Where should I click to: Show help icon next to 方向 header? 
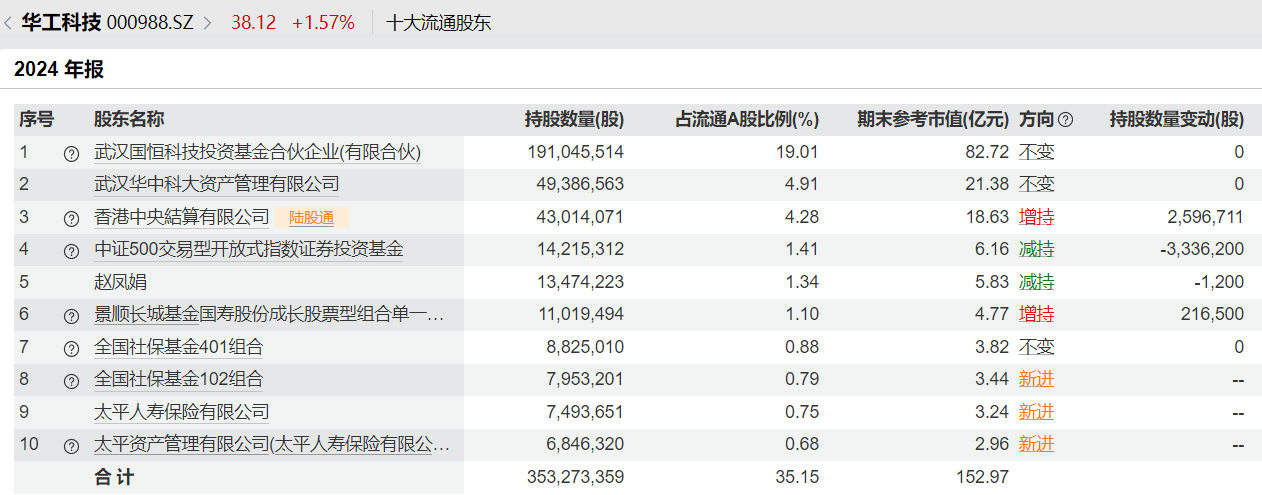point(1065,120)
